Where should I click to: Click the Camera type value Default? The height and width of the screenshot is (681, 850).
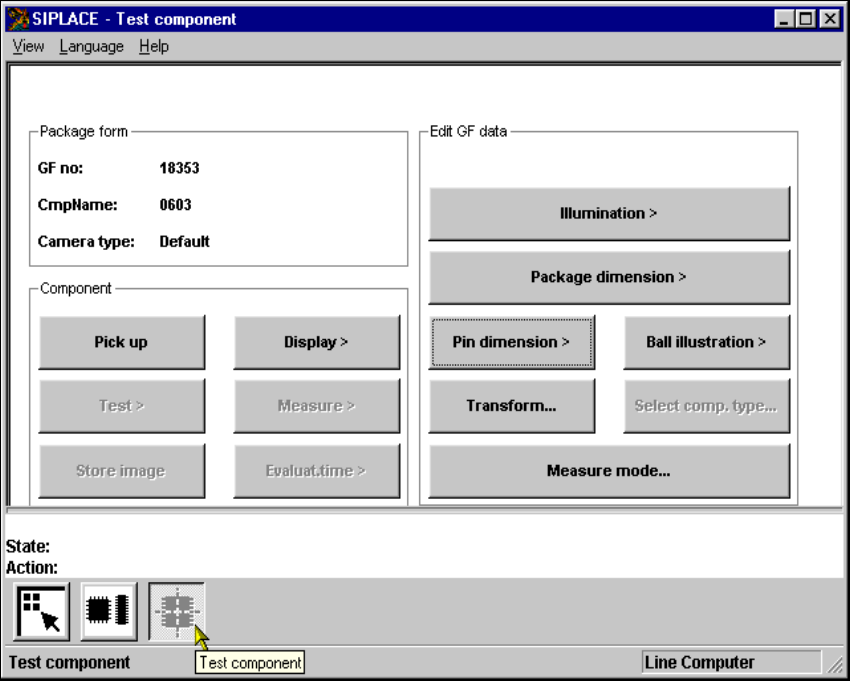tap(184, 242)
